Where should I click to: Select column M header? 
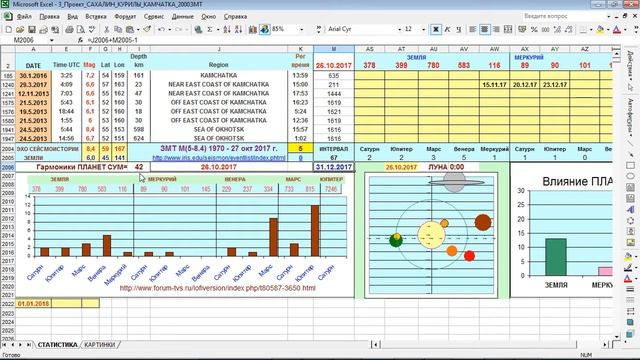334,49
